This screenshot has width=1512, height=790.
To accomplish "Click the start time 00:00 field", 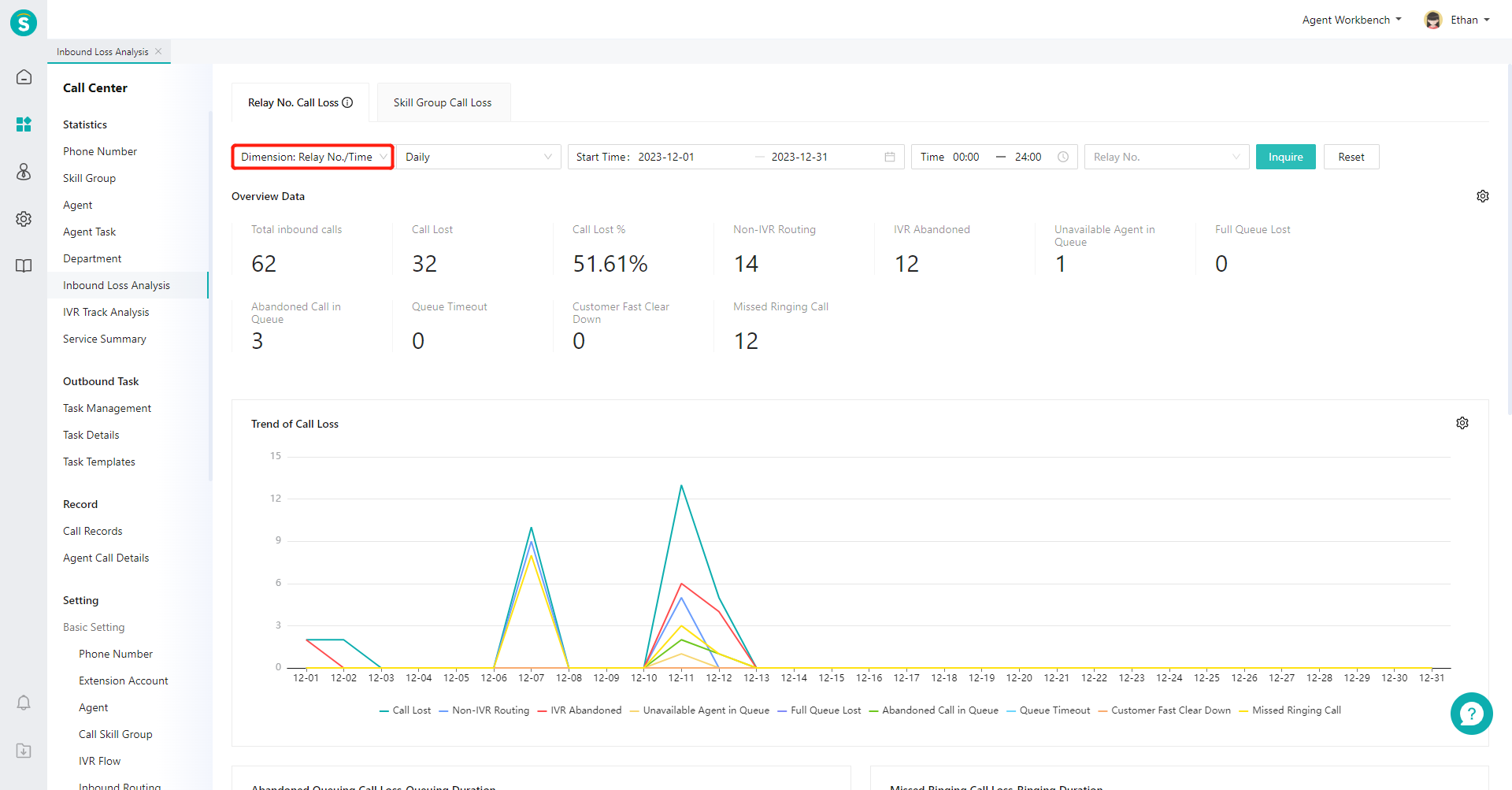I will coord(966,157).
